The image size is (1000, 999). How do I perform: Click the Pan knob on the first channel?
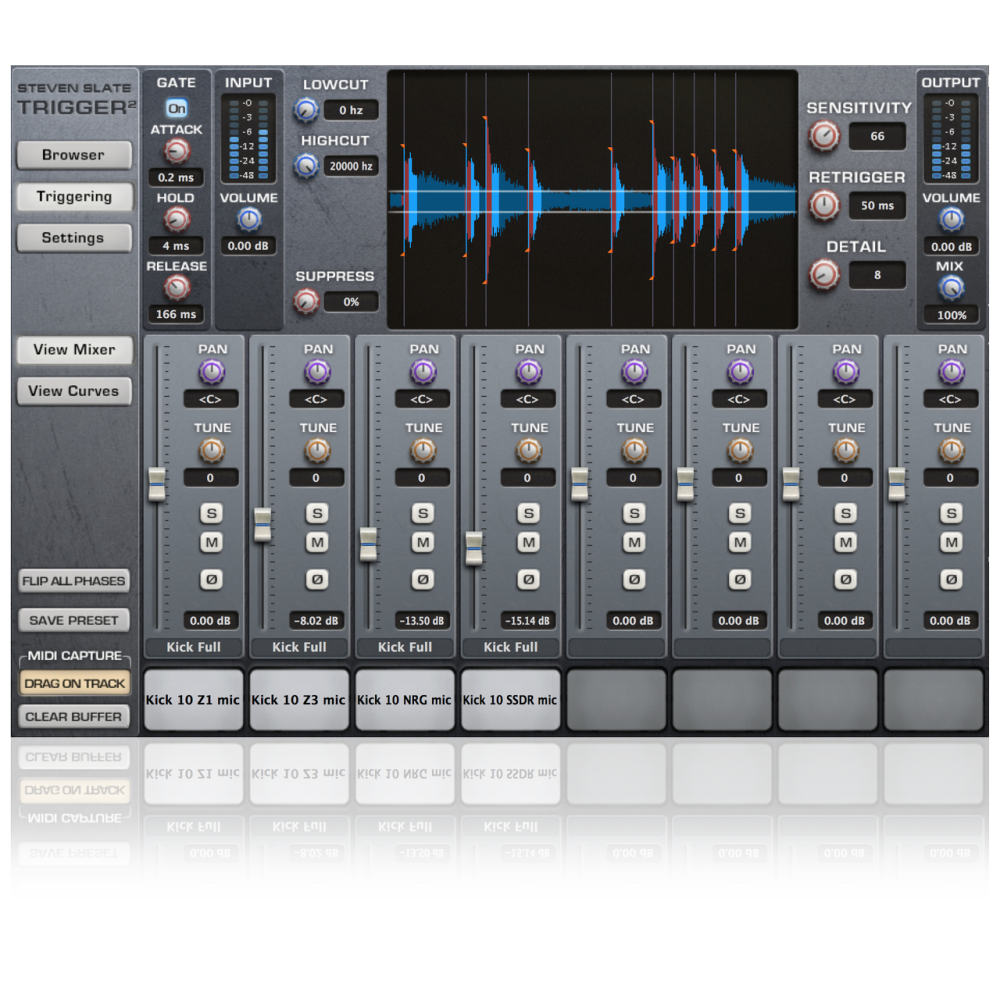click(211, 371)
